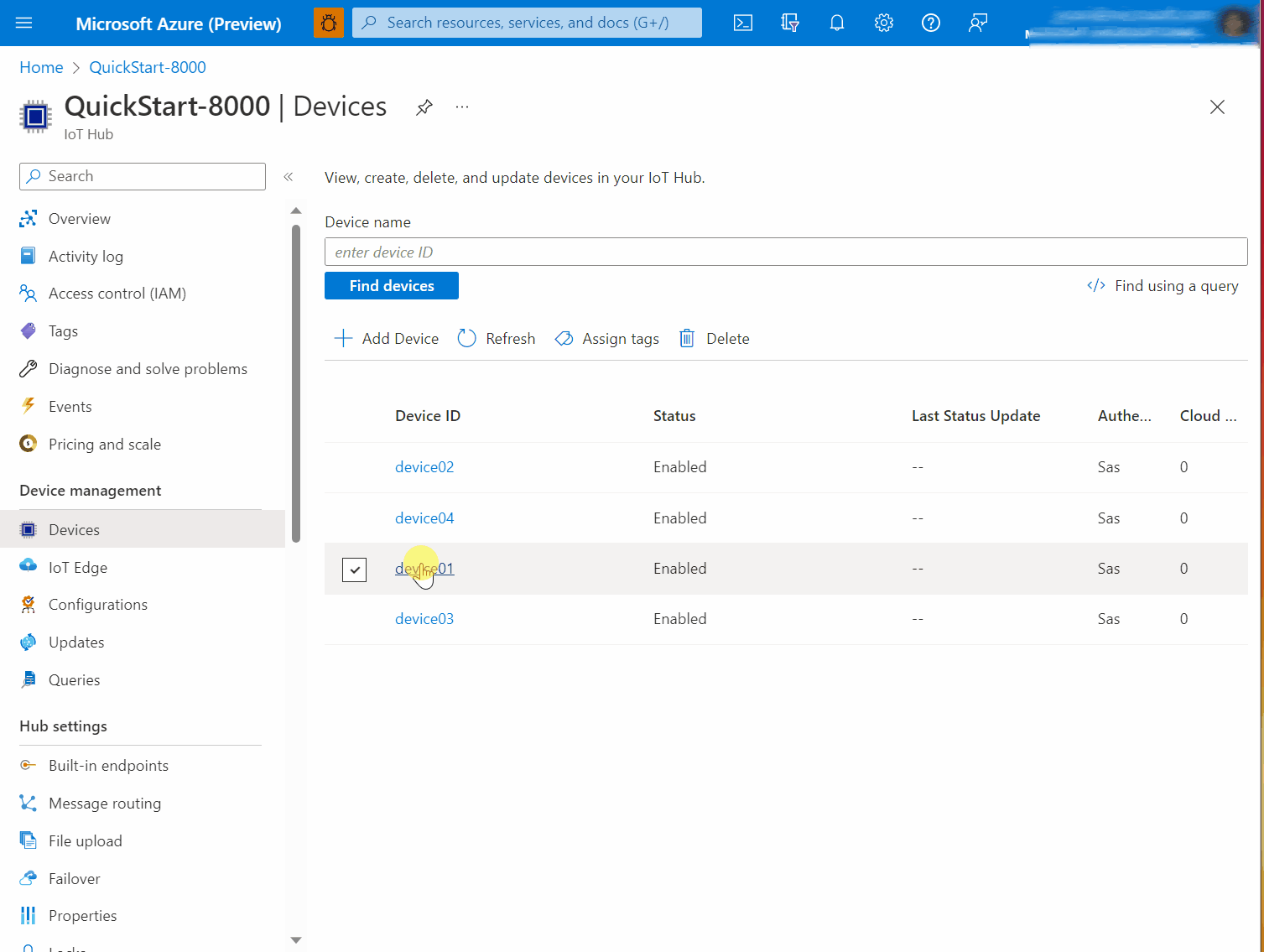Click Find using a query link
Image resolution: width=1264 pixels, height=952 pixels.
[x=1163, y=286]
